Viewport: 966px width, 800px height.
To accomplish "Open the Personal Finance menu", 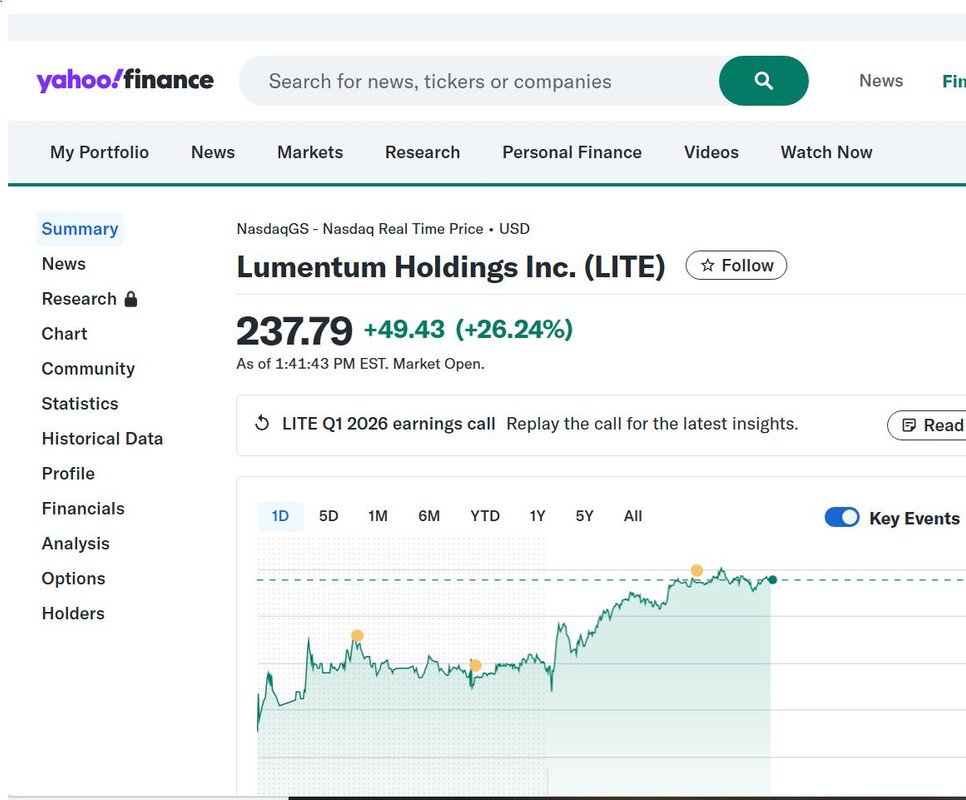I will [x=572, y=152].
